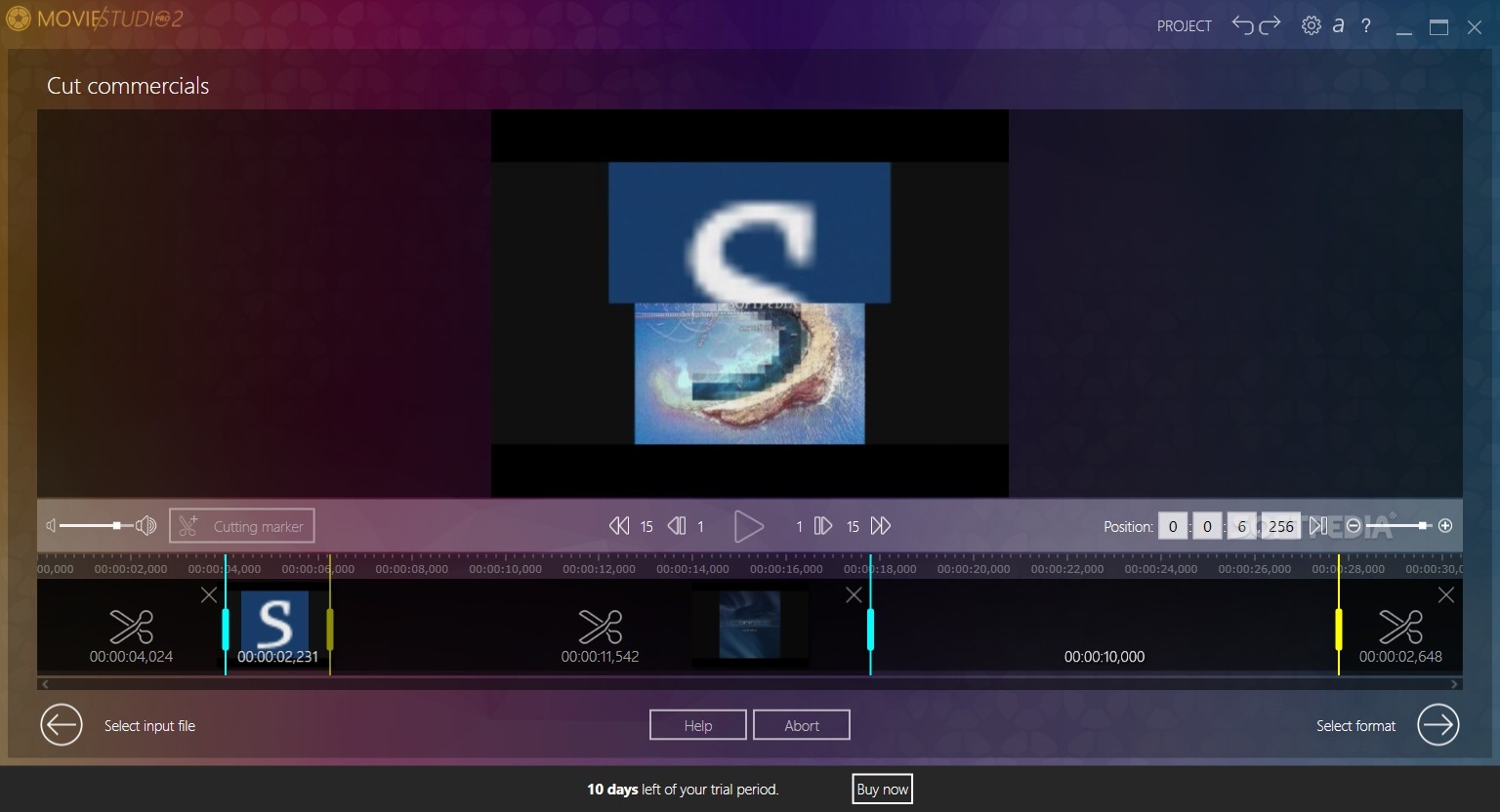Click timeline ruler at 00:00:22,000
This screenshot has height=812, width=1500.
(x=1067, y=568)
